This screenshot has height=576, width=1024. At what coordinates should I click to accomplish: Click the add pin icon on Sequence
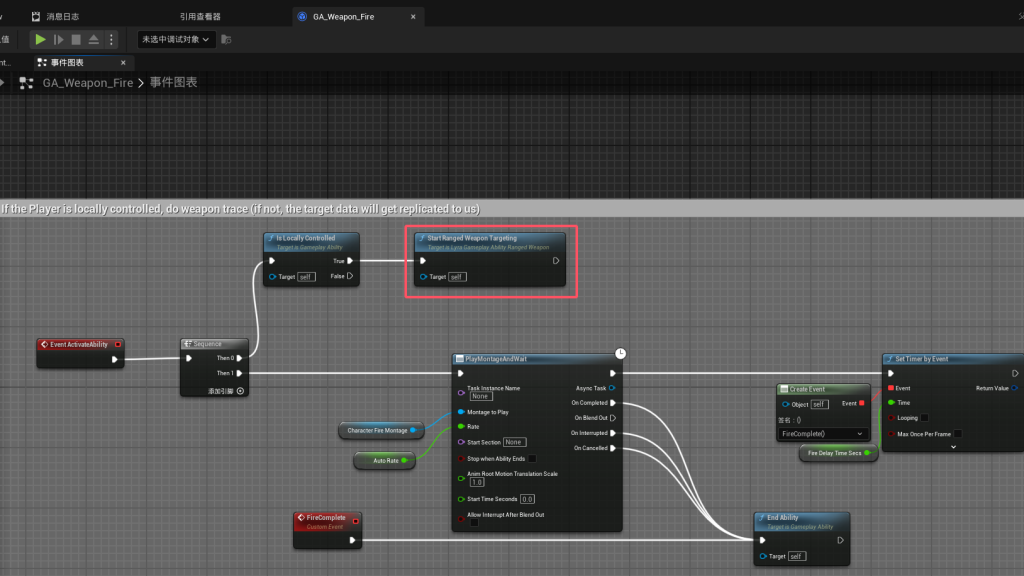240,391
